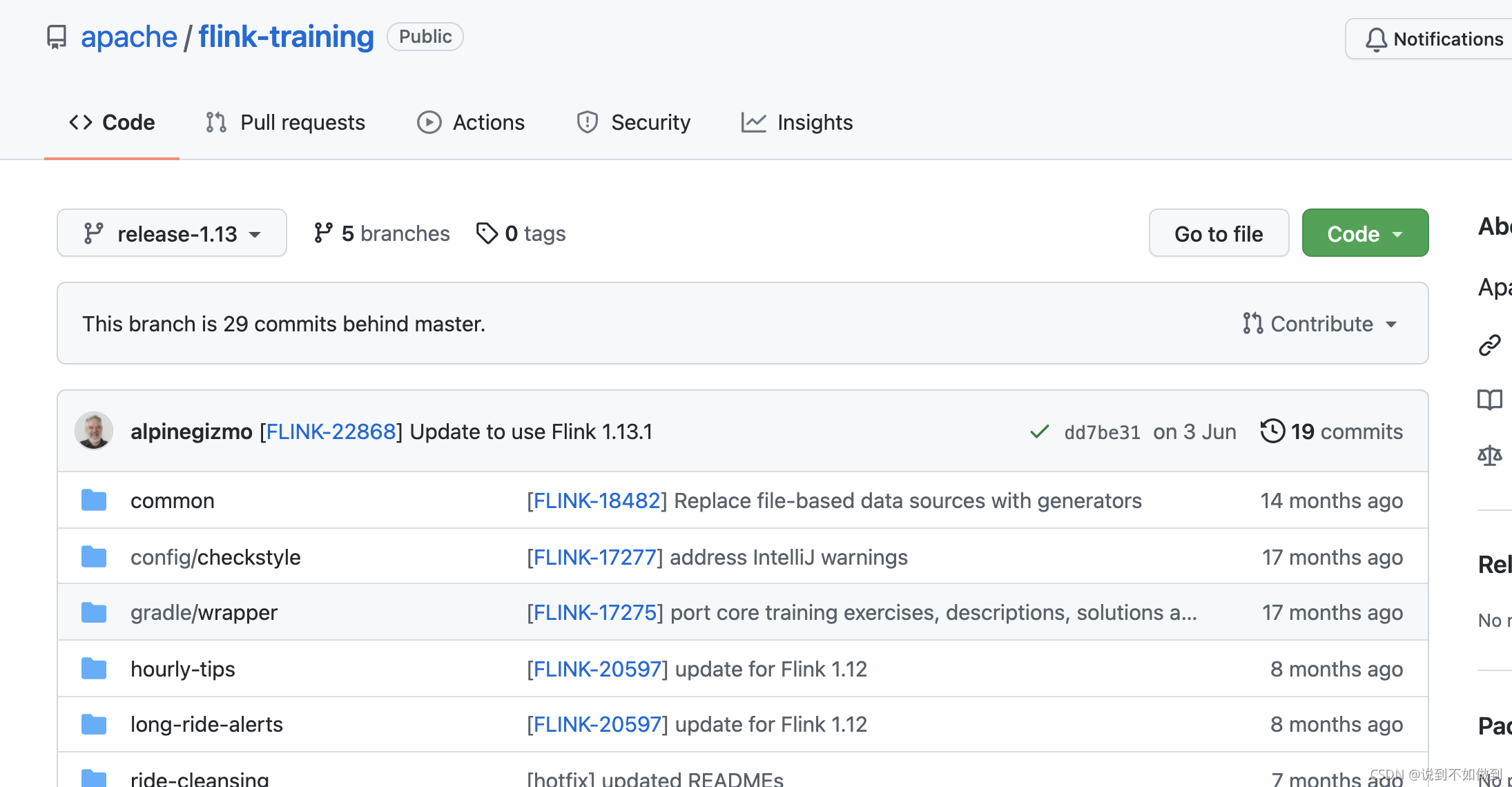
Task: Click '8 months ago' in the hourly-tips row
Action: point(1337,669)
